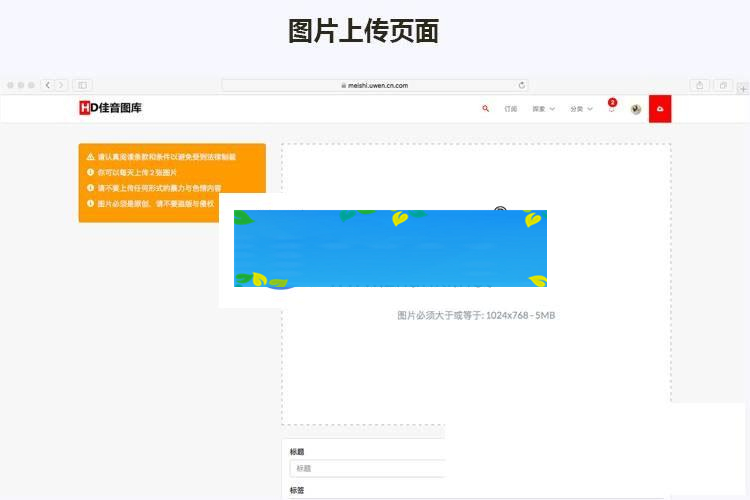Screen dimensions: 750x500
Task: Click the page reload icon in address bar
Action: (x=521, y=85)
